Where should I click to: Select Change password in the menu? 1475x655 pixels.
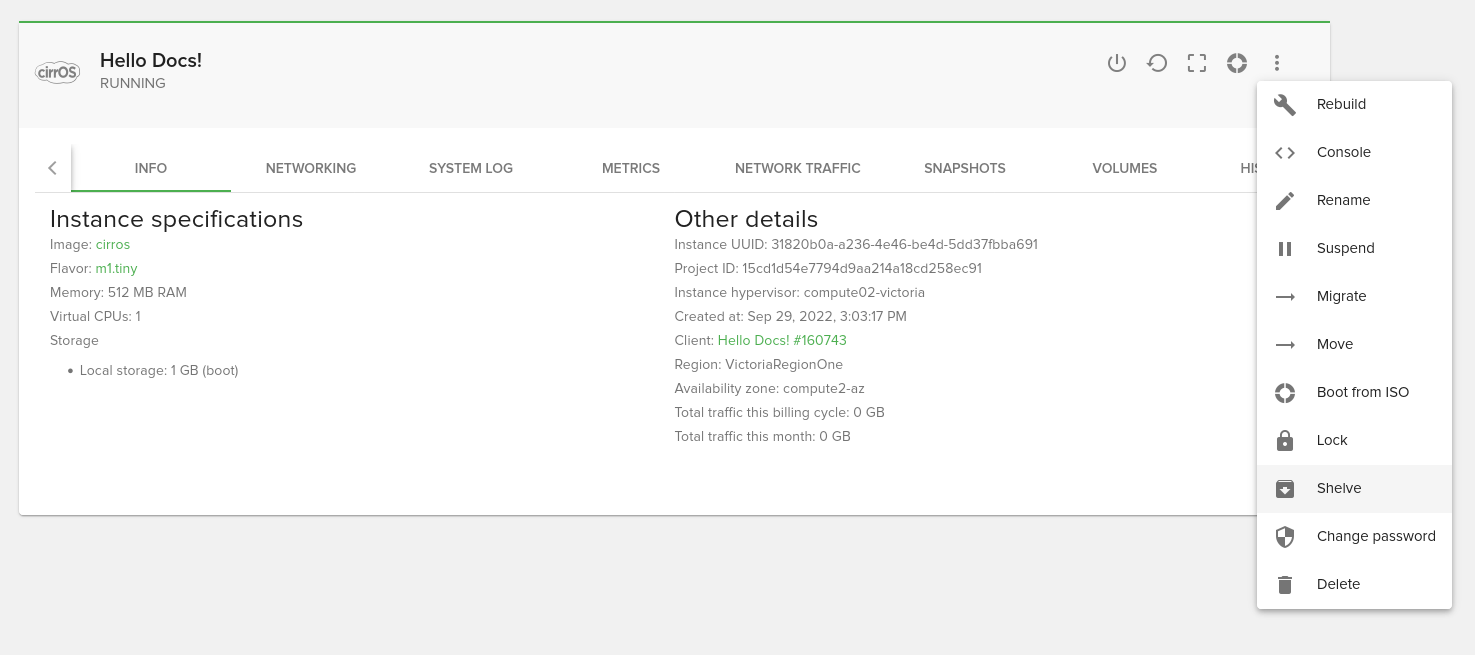[x=1375, y=536]
